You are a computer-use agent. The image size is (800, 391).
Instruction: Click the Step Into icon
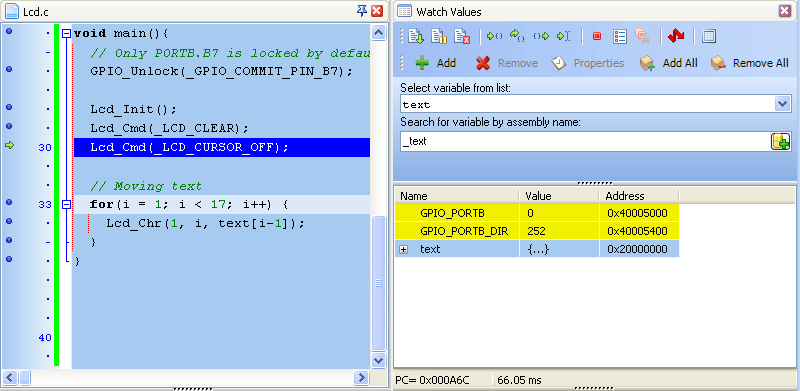494,36
